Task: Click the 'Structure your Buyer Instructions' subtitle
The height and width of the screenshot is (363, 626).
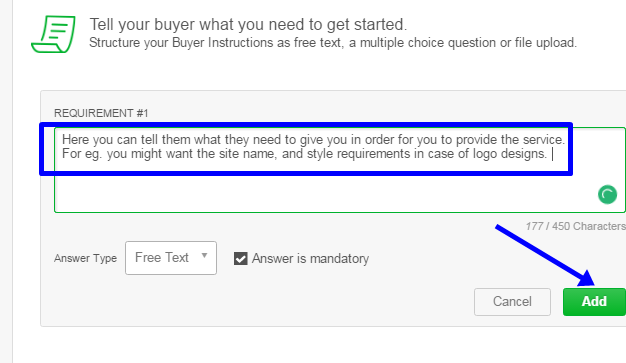Action: click(333, 43)
